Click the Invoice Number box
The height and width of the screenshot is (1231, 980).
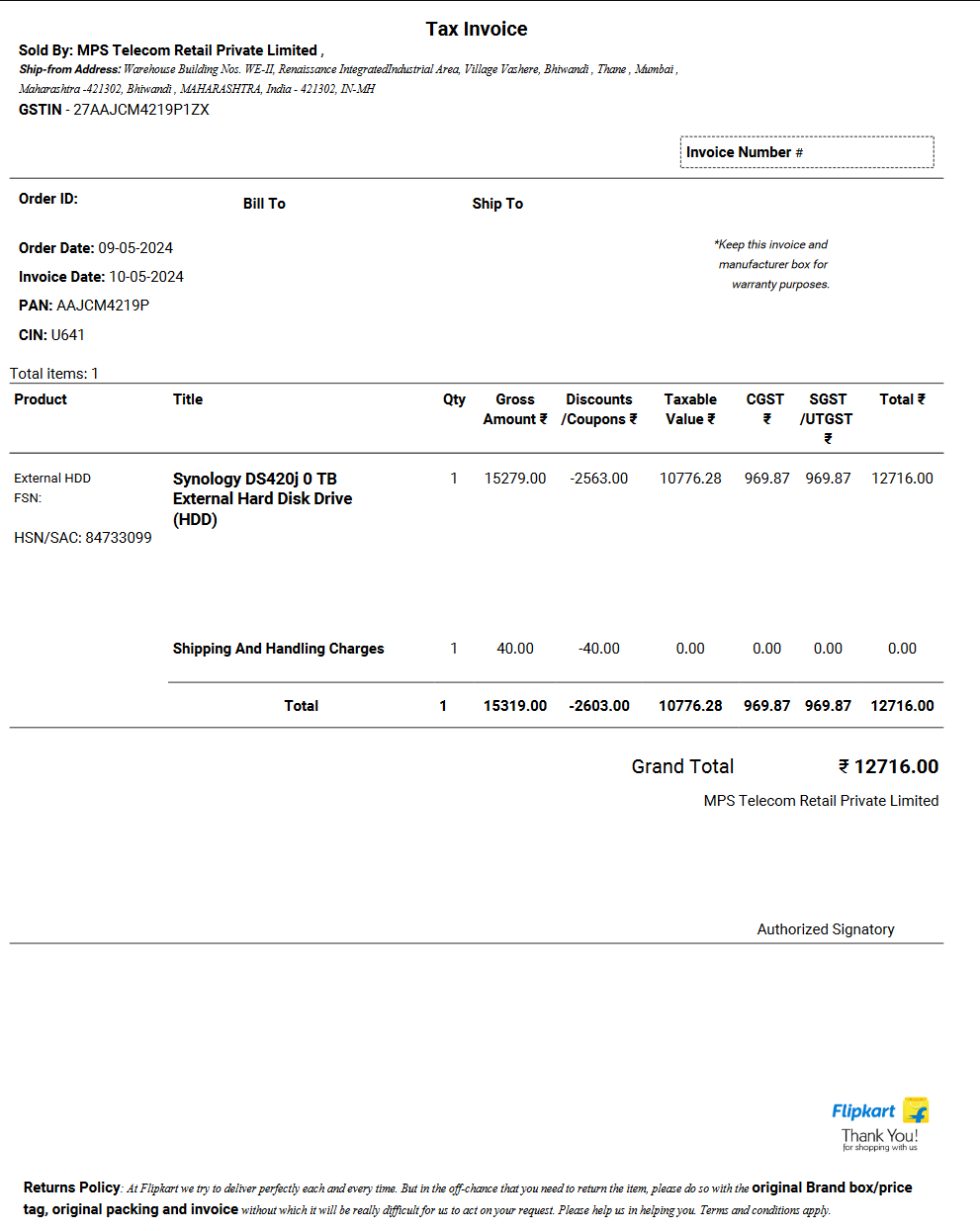pos(807,152)
